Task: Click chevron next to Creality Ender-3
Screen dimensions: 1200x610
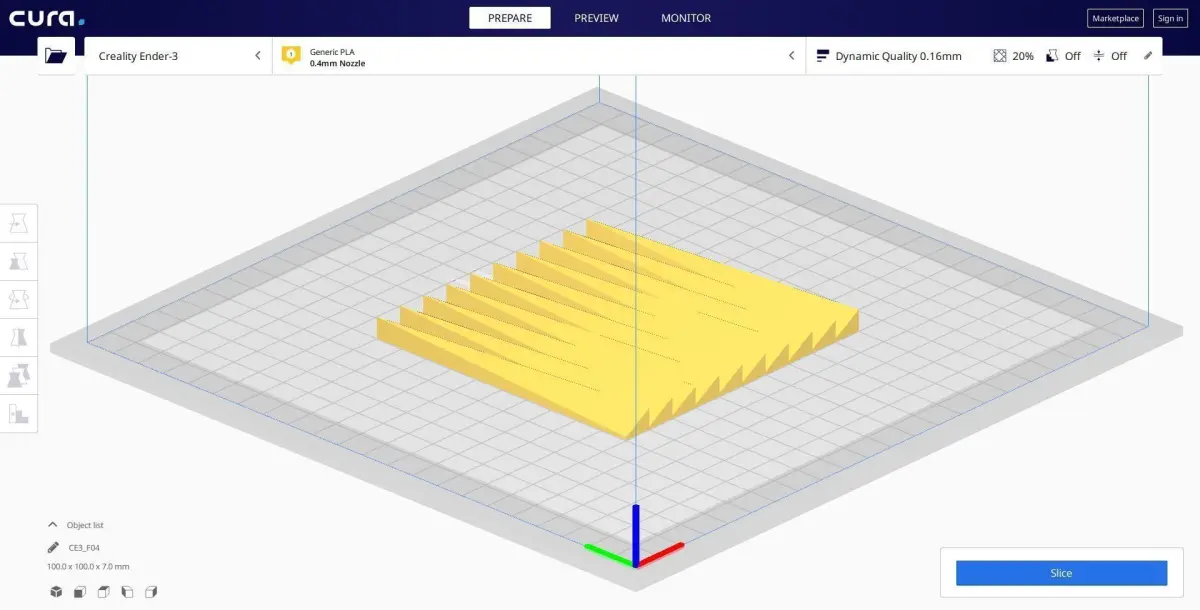Action: [258, 56]
